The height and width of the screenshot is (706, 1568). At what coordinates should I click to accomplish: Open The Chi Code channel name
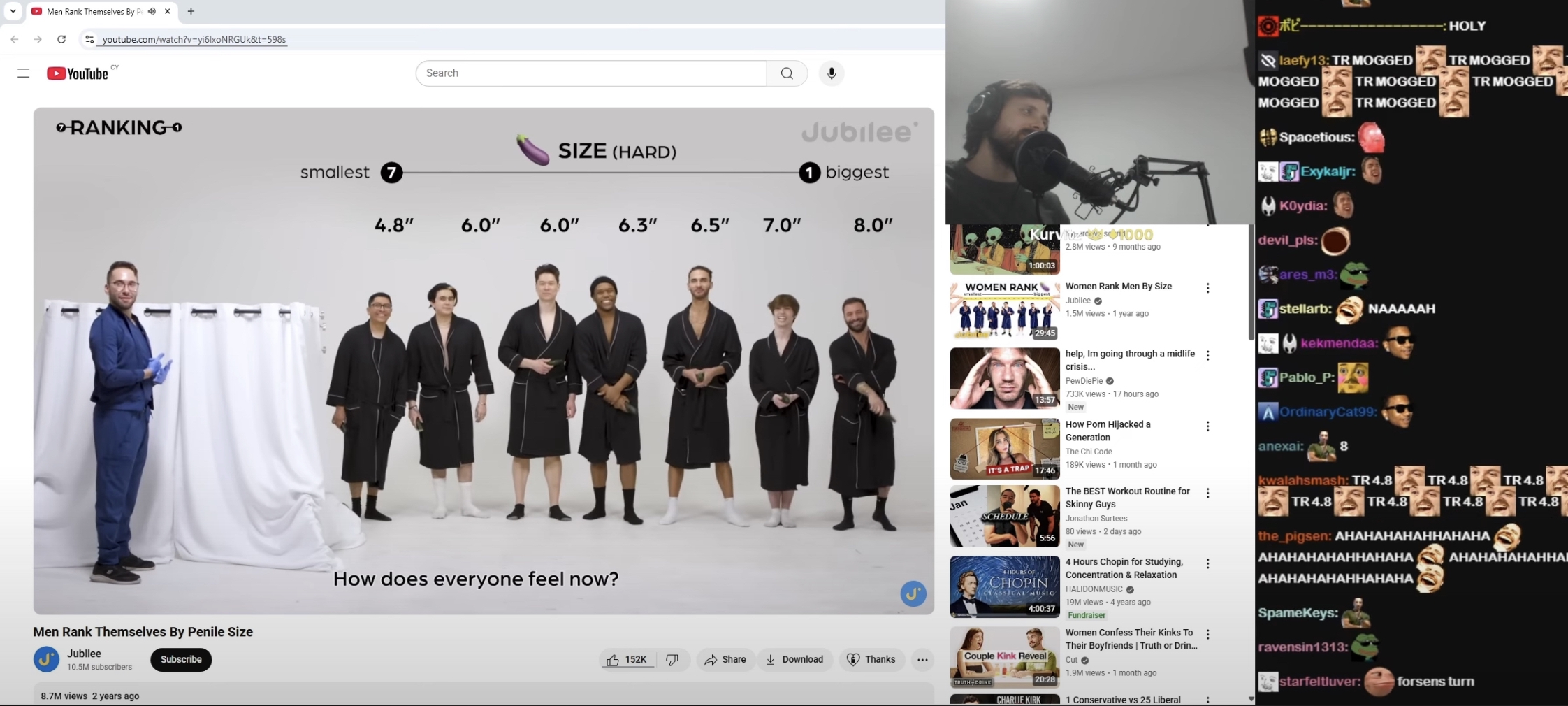coord(1089,452)
